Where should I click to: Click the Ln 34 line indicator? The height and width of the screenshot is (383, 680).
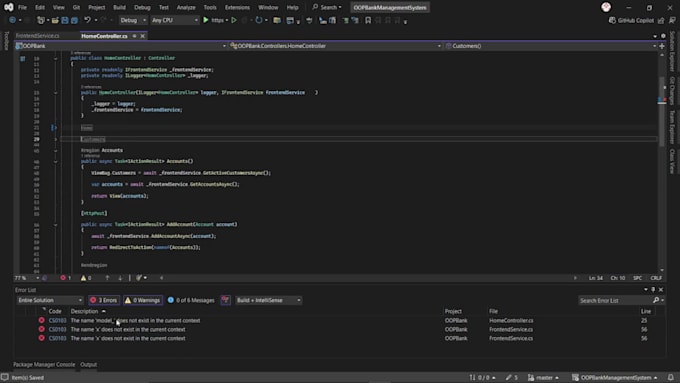coord(596,278)
